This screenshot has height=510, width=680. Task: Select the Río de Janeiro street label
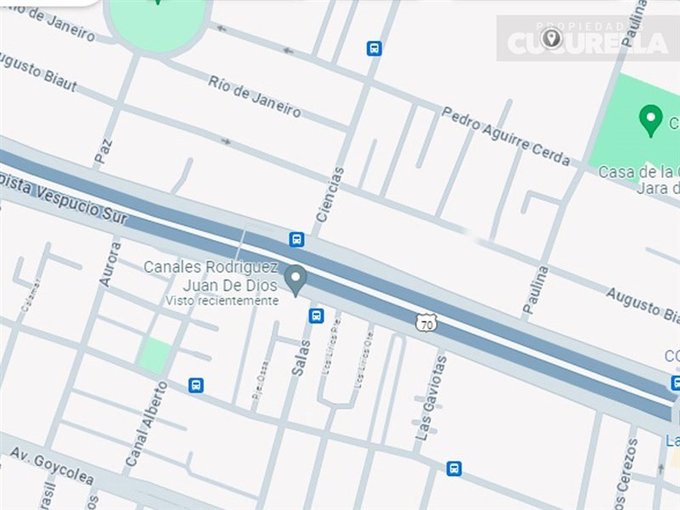coord(255,97)
